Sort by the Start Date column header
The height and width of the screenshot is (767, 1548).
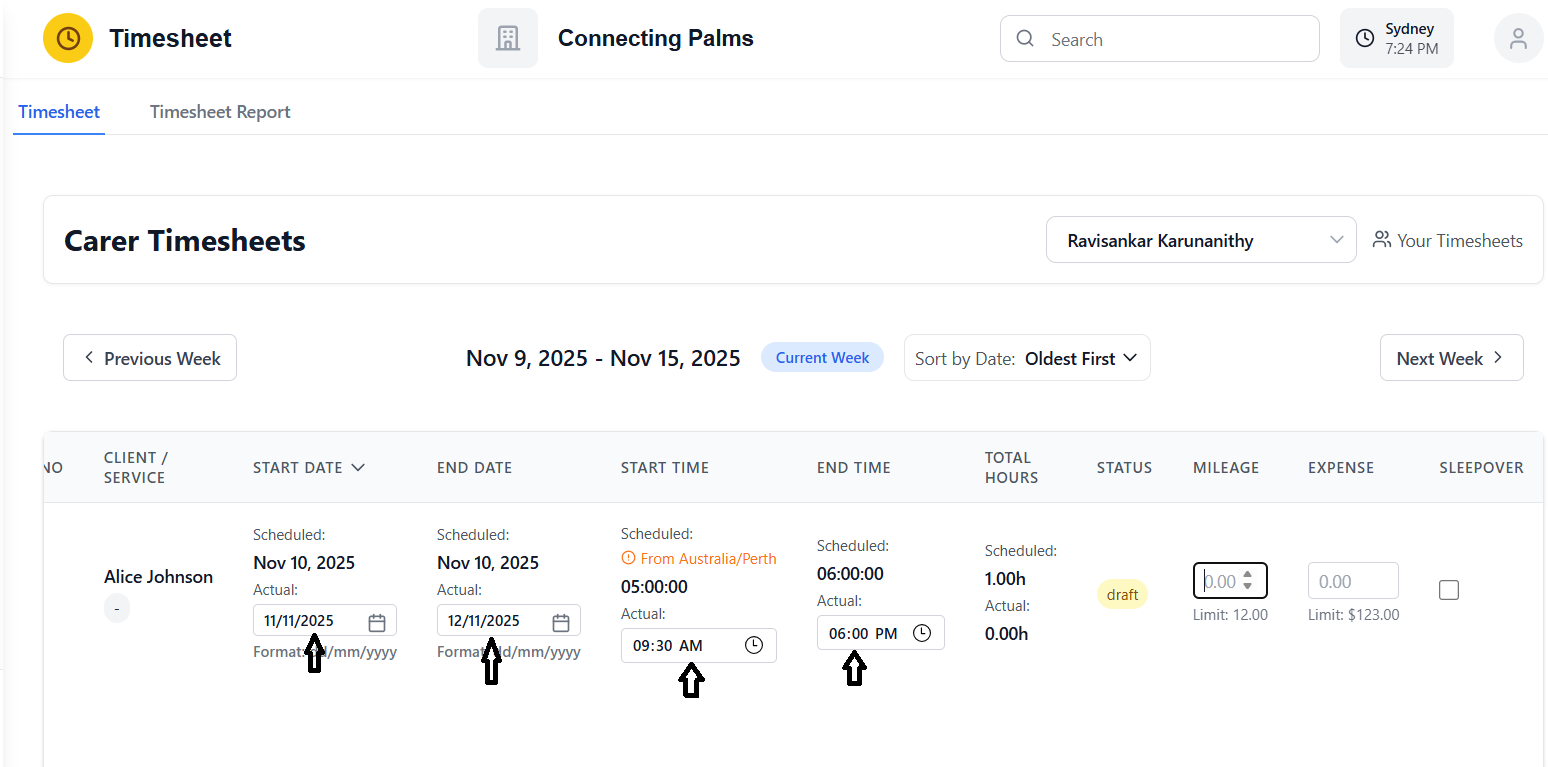tap(308, 467)
